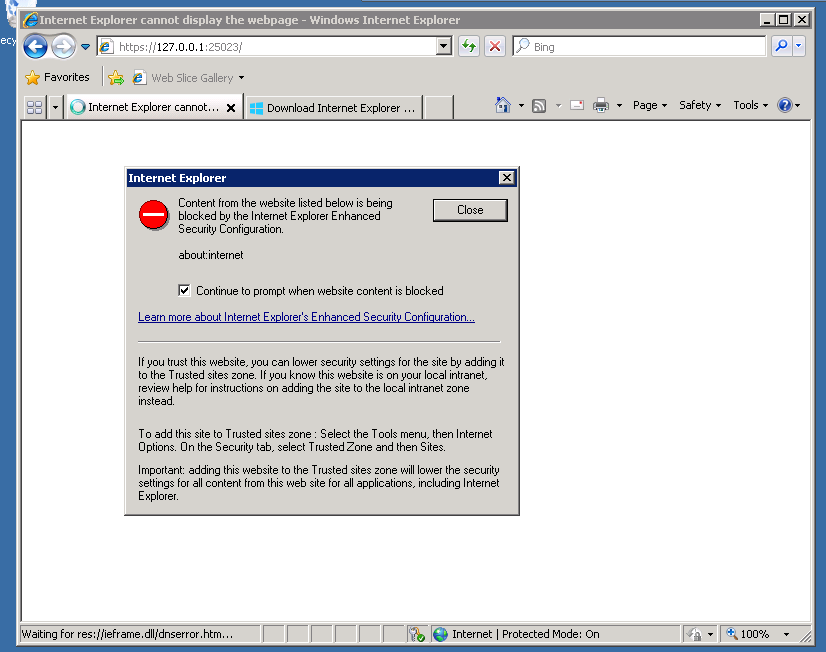Click the security lock status icon

695,634
